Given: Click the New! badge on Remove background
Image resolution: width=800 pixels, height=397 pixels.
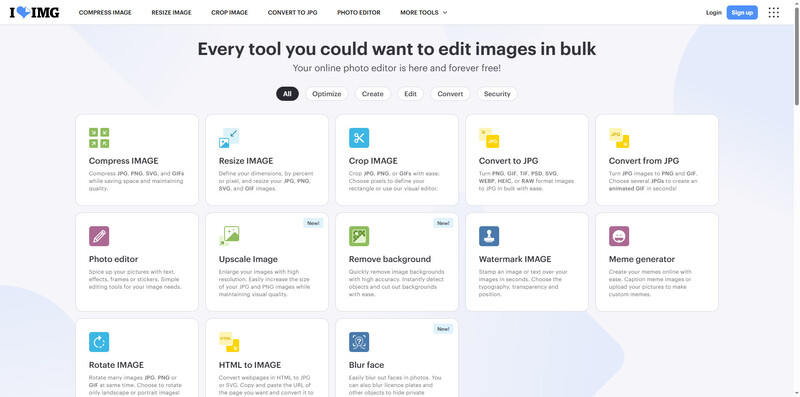Looking at the screenshot, I should coord(443,223).
